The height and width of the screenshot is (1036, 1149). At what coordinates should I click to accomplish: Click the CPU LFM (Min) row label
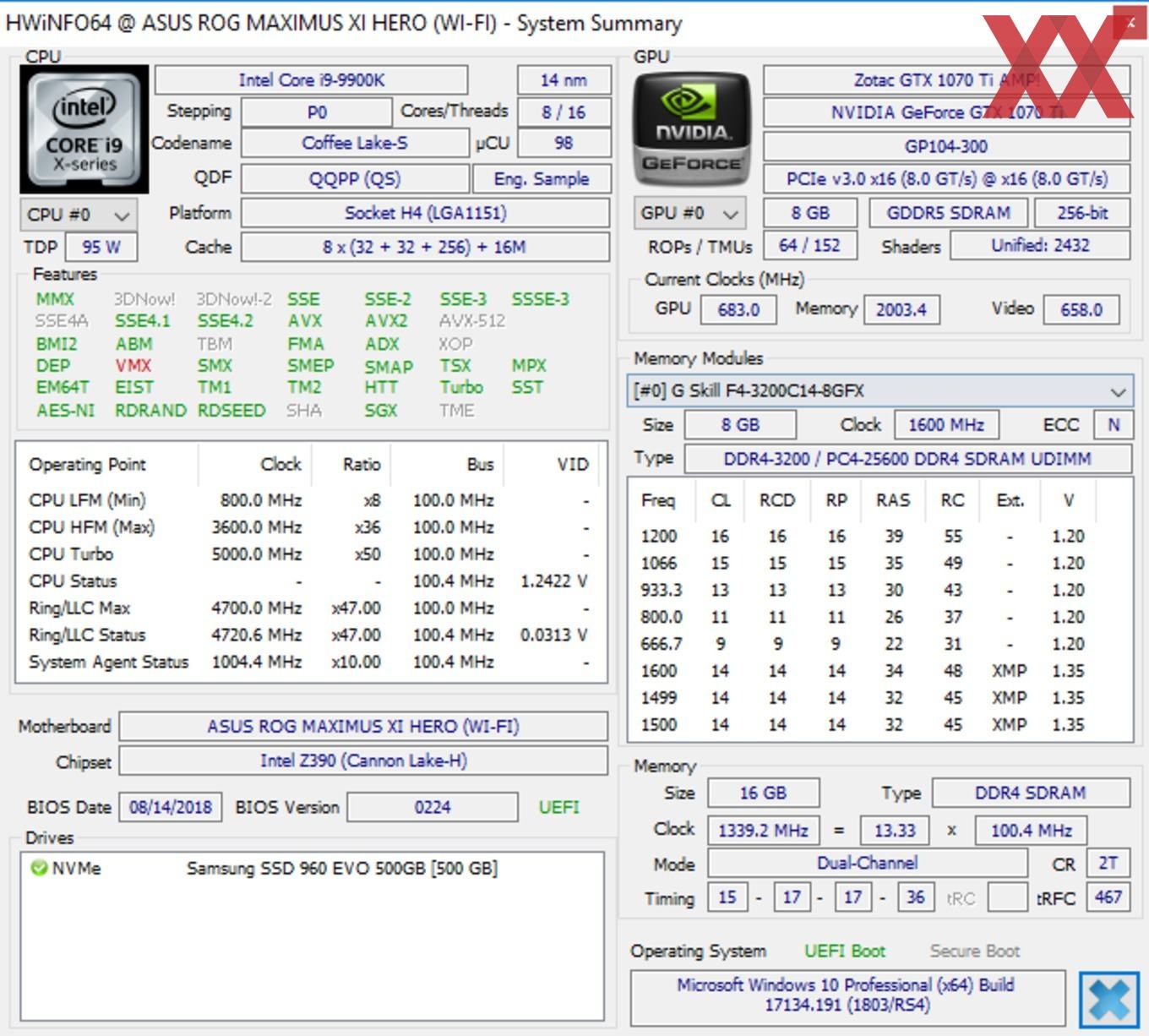87,500
